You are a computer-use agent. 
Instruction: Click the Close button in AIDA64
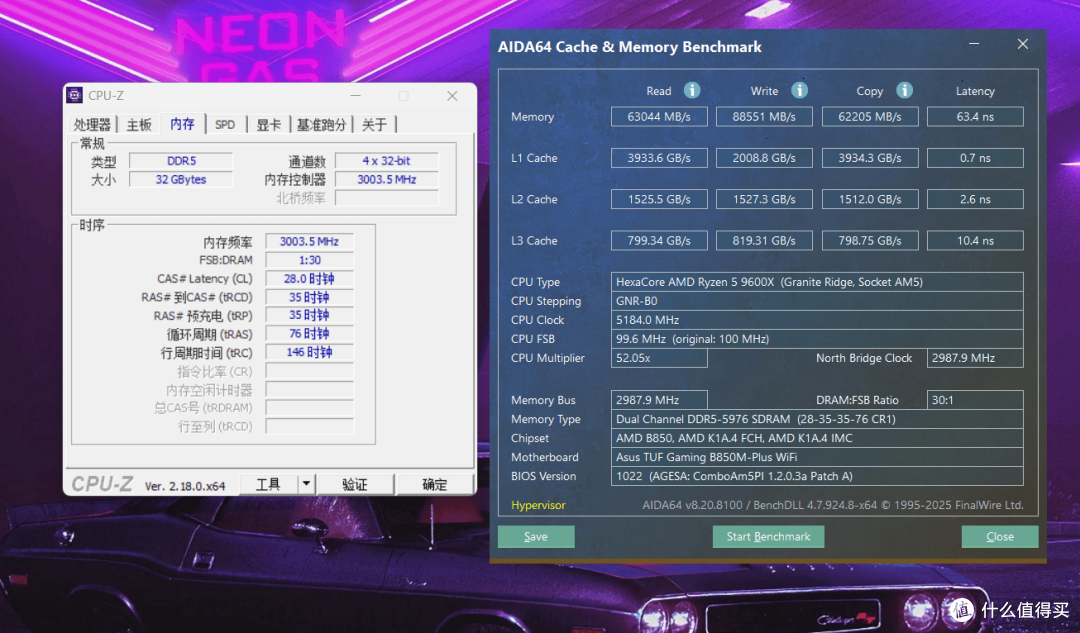click(999, 537)
